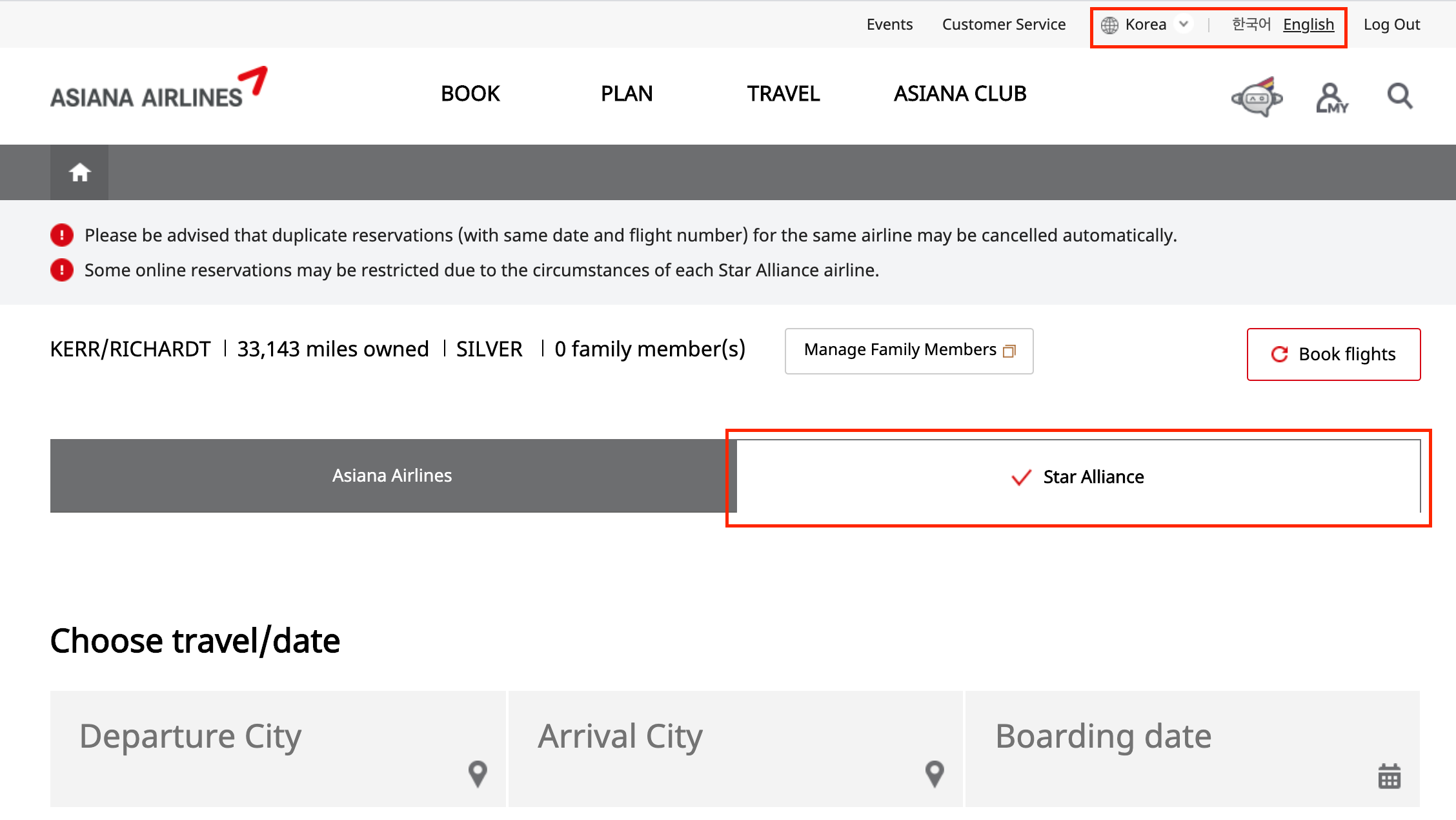Click the globe region icon
Image resolution: width=1456 pixels, height=820 pixels.
point(1109,25)
